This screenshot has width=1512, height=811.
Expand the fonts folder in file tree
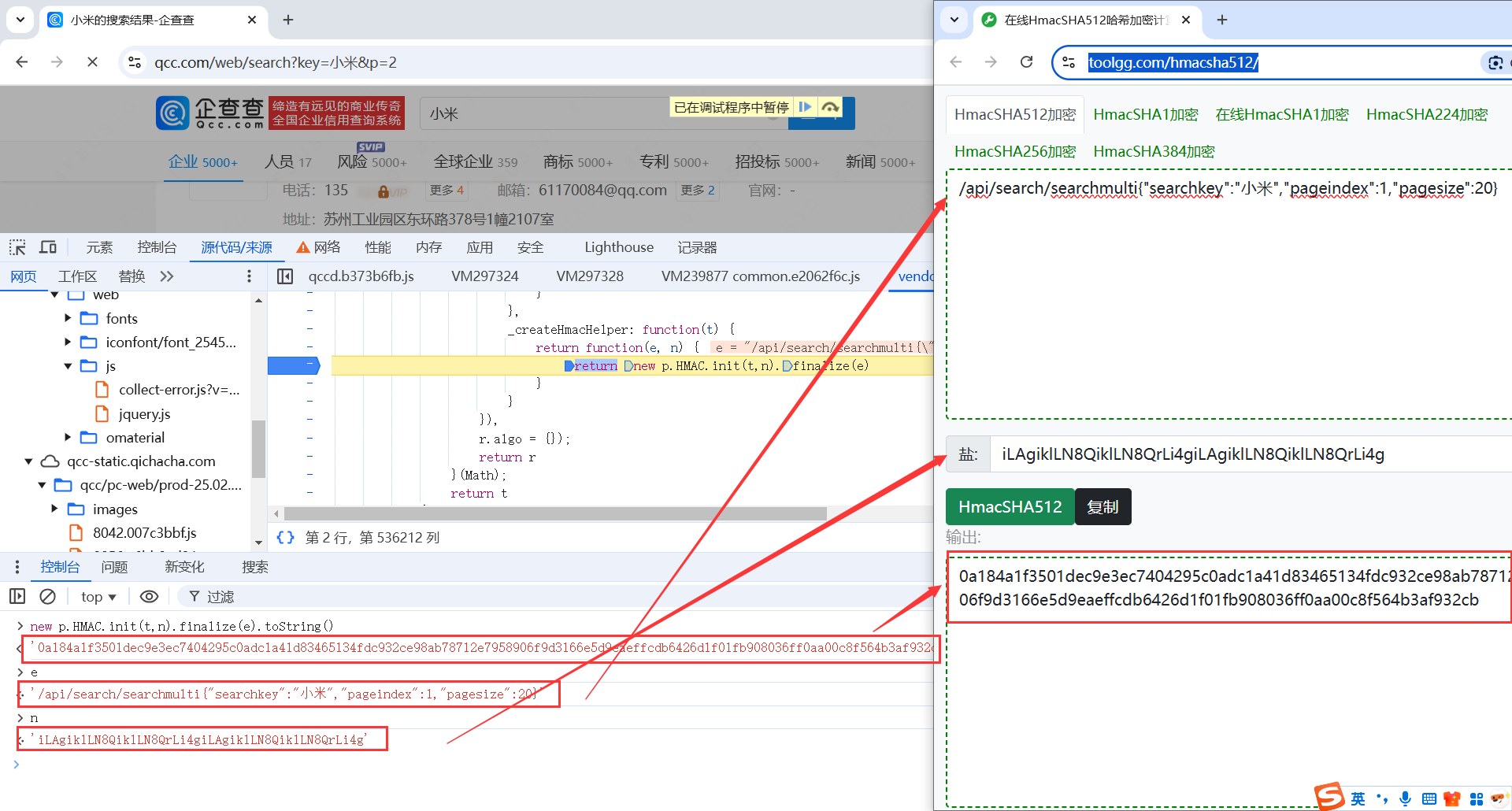coord(68,318)
